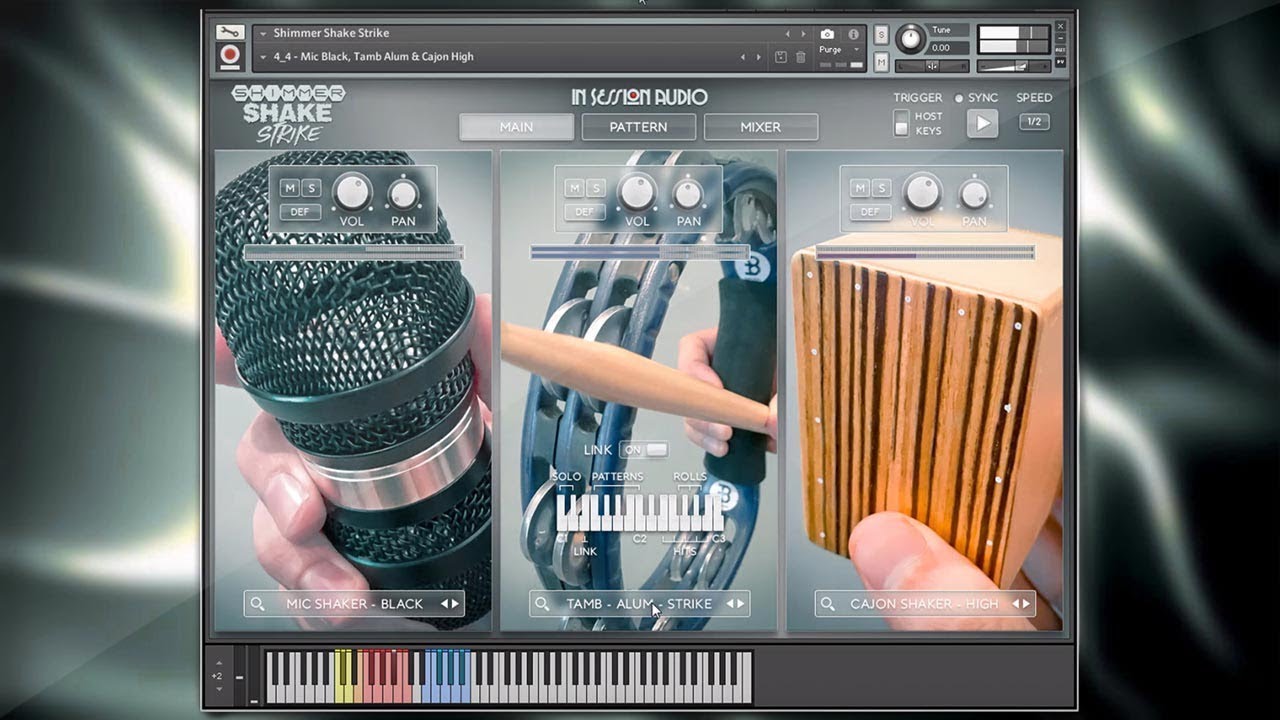Select previous sound for Tamb - Alum - Strike

[x=731, y=604]
